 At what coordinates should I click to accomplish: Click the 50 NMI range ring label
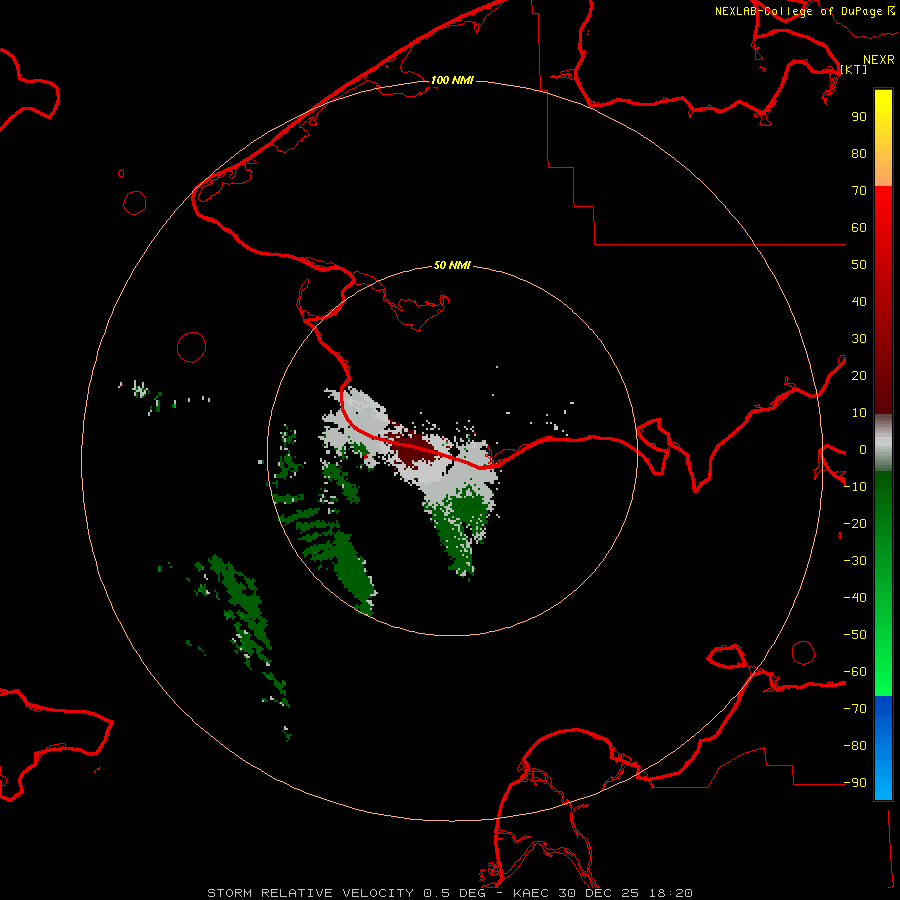[452, 265]
